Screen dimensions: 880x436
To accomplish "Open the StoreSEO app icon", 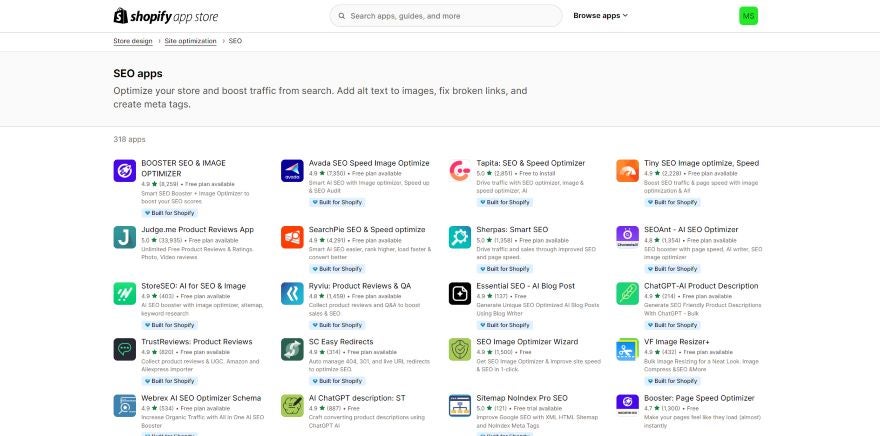I will click(125, 293).
